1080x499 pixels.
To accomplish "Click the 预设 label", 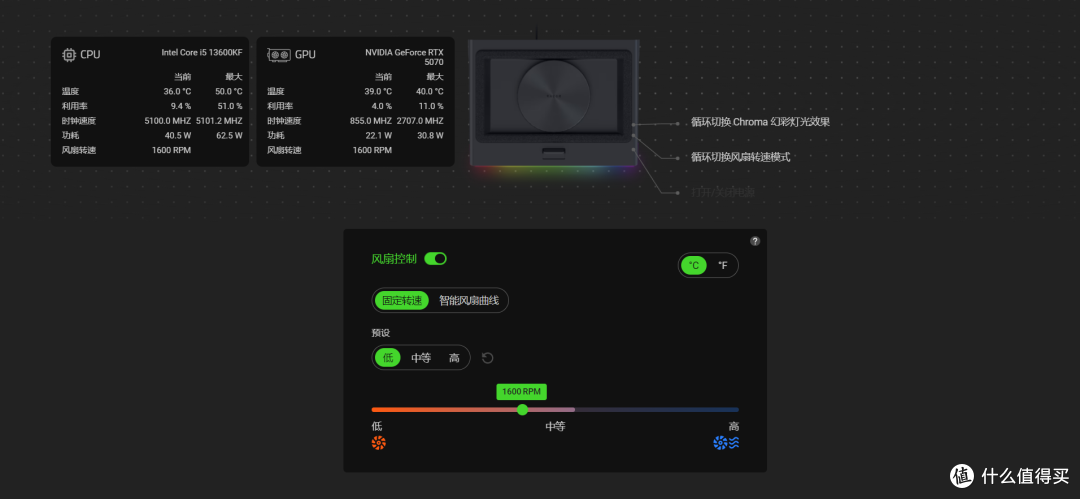I will click(x=381, y=332).
